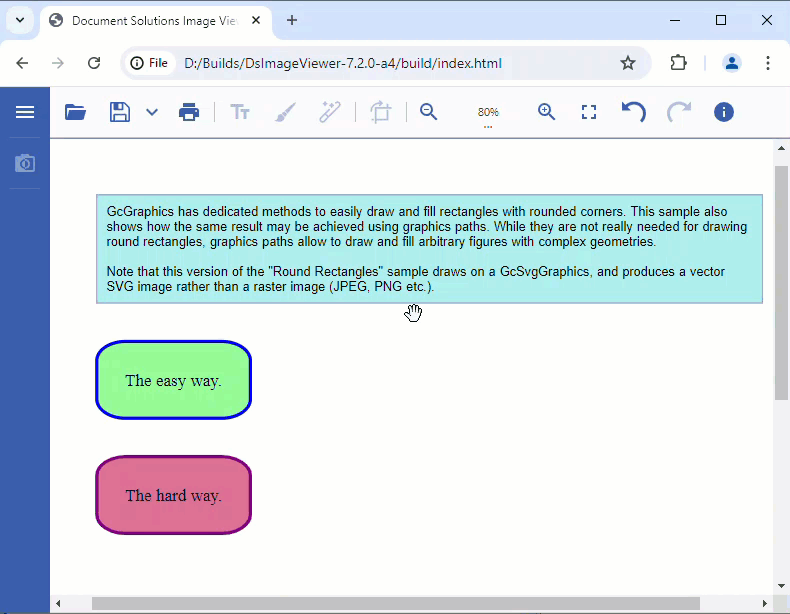This screenshot has height=614, width=790.
Task: Open the hamburger sidebar menu
Action: [x=25, y=112]
